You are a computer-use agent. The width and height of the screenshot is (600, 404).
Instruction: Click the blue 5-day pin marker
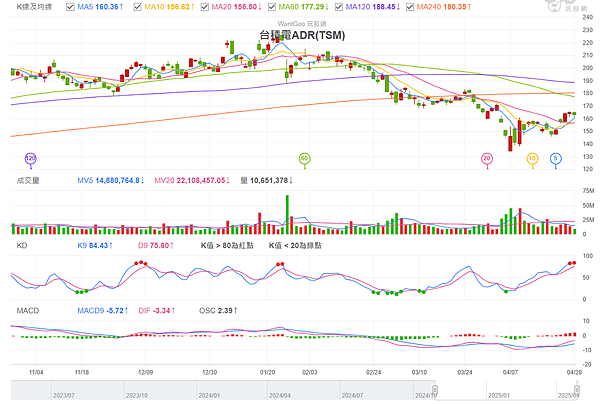point(556,159)
